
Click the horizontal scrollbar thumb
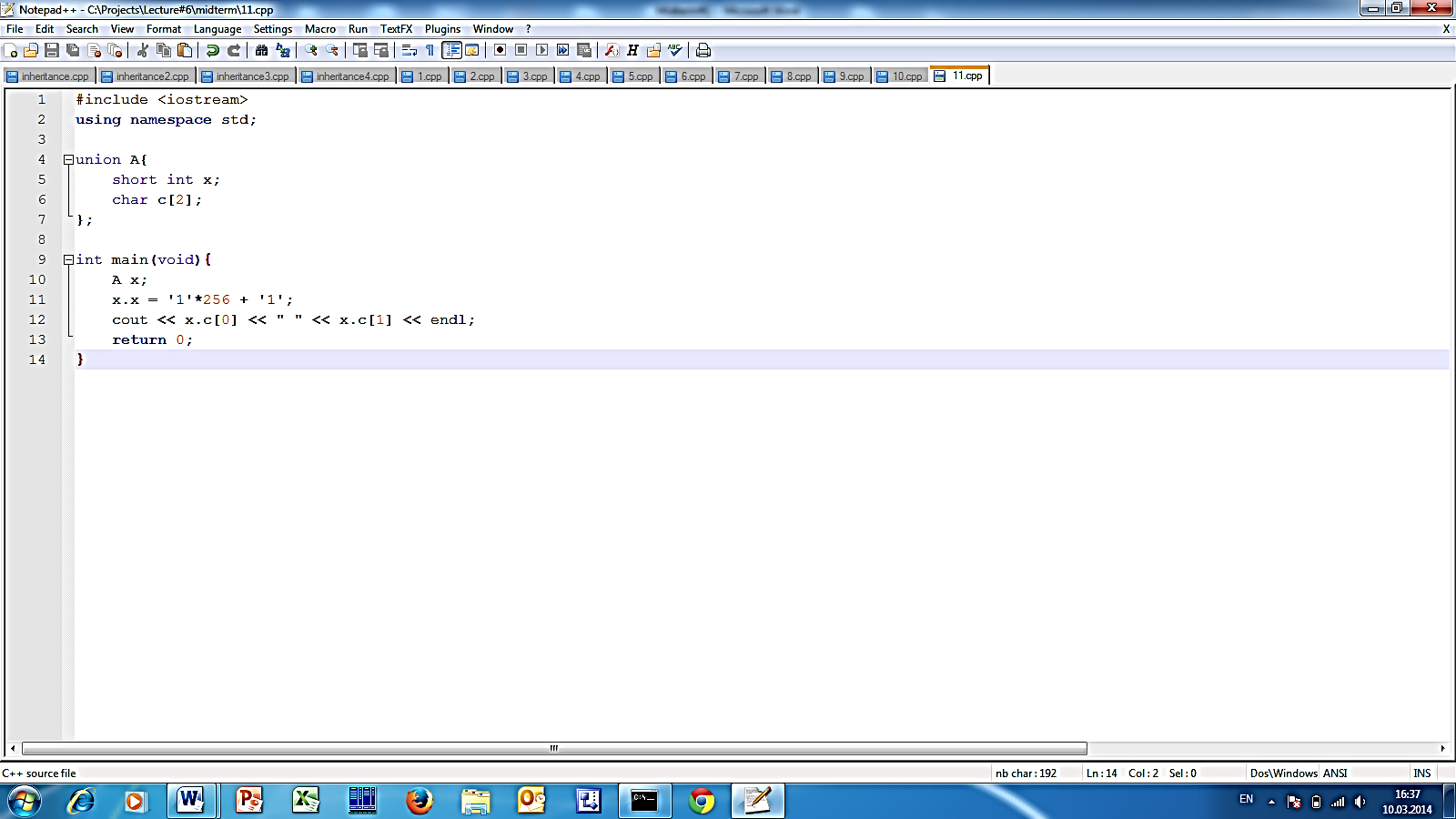[x=554, y=749]
